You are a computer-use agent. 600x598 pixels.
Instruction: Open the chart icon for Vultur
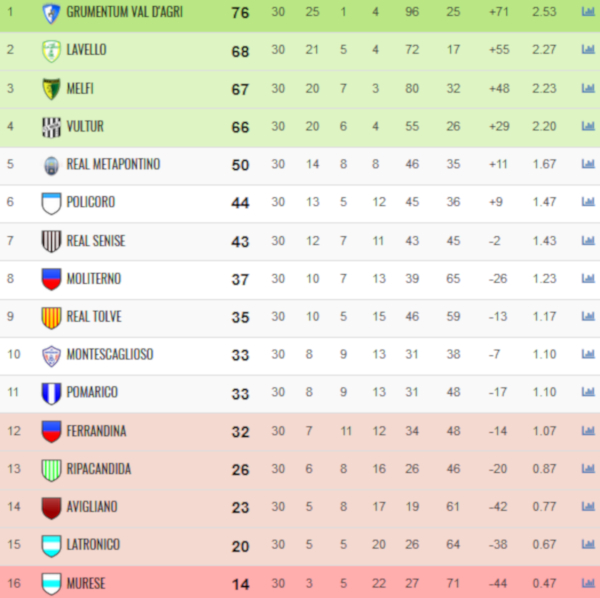pos(588,126)
